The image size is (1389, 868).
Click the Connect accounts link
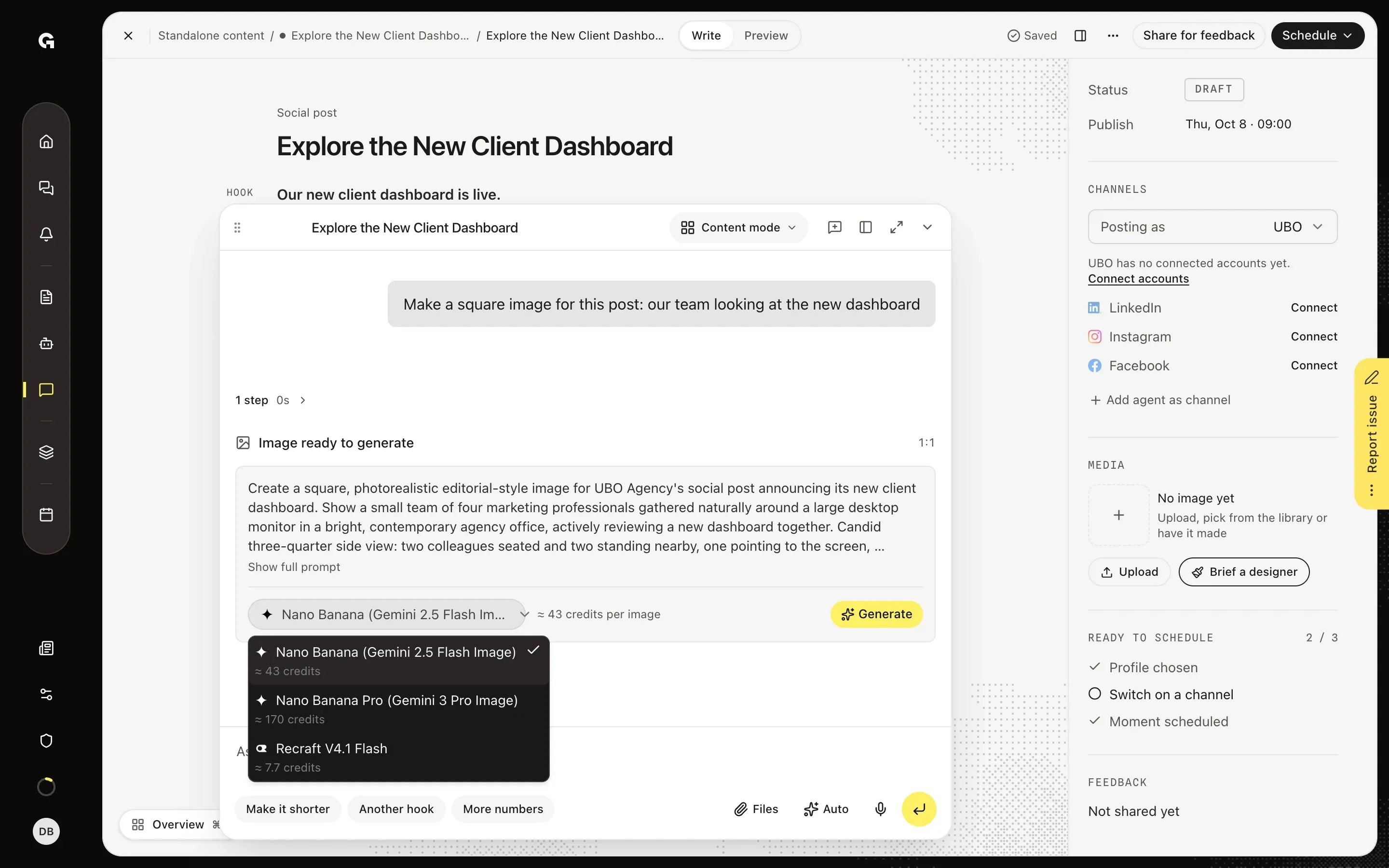(1138, 278)
